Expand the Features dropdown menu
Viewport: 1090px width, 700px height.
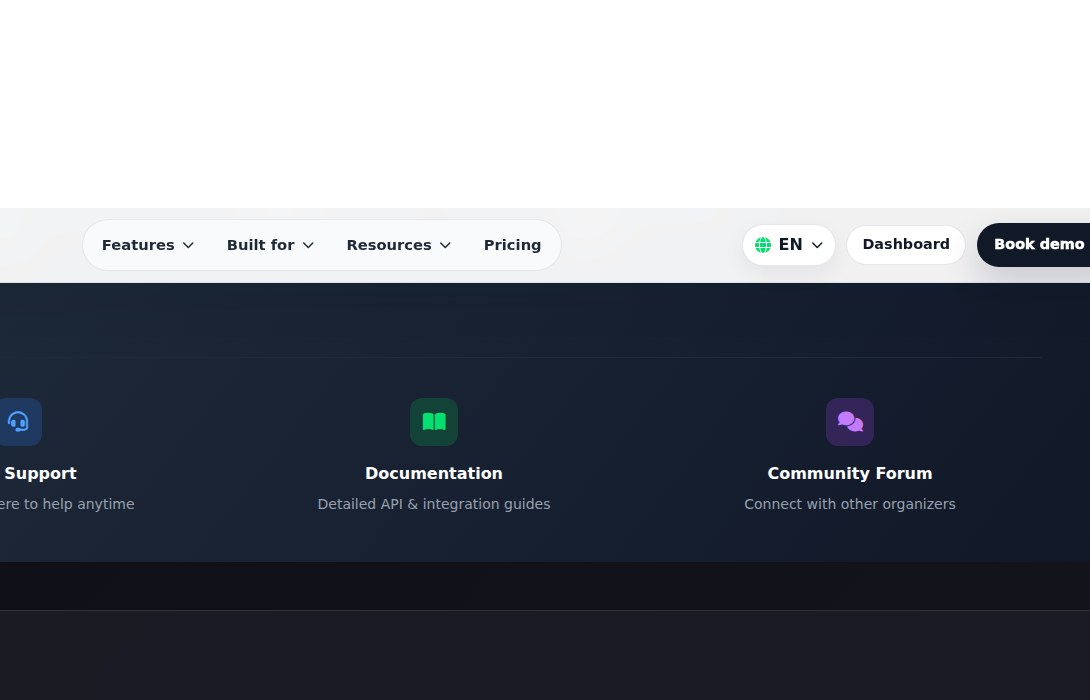click(147, 245)
